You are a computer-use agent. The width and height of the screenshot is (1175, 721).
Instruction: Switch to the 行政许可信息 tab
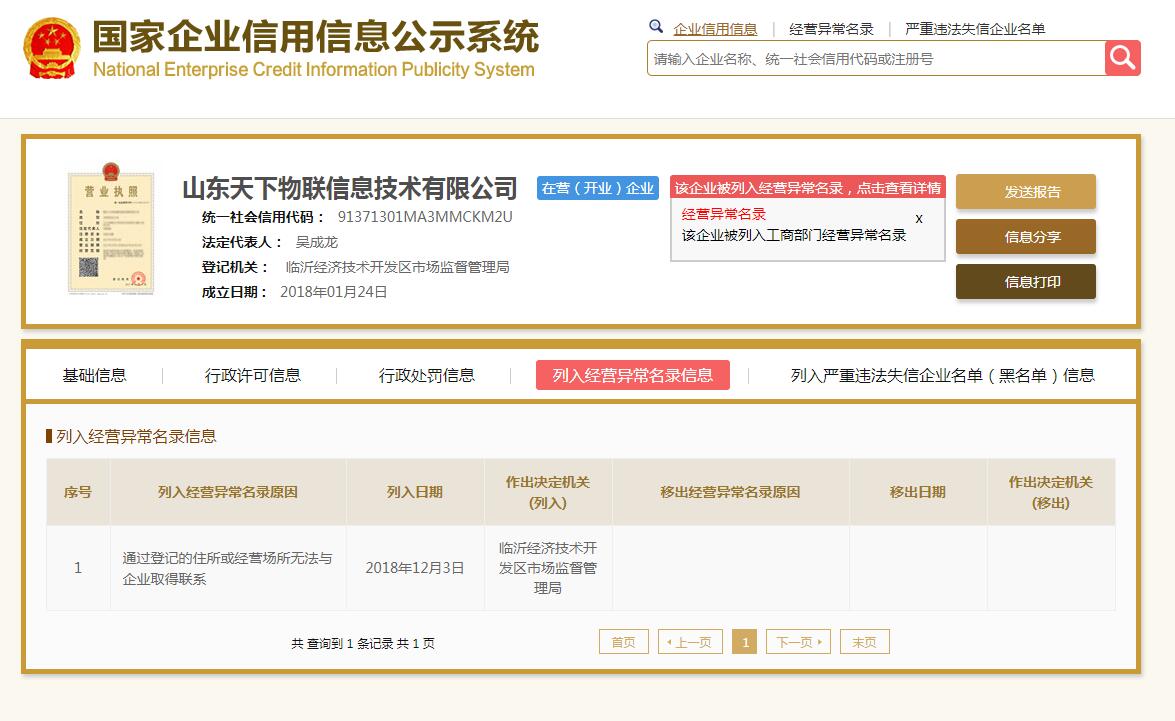pos(253,375)
